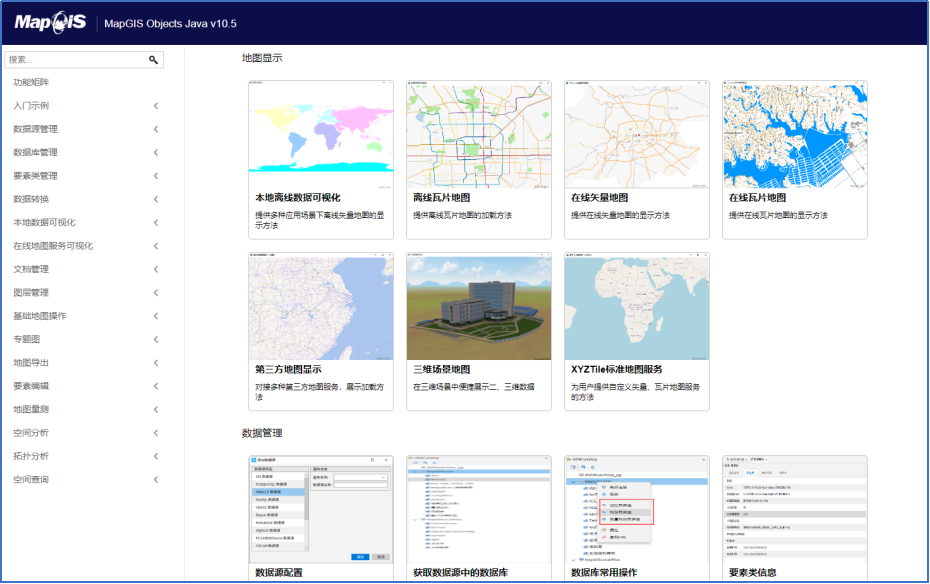The height and width of the screenshot is (584, 930).
Task: Select 数据库管理 in the sidebar
Action: [x=36, y=152]
